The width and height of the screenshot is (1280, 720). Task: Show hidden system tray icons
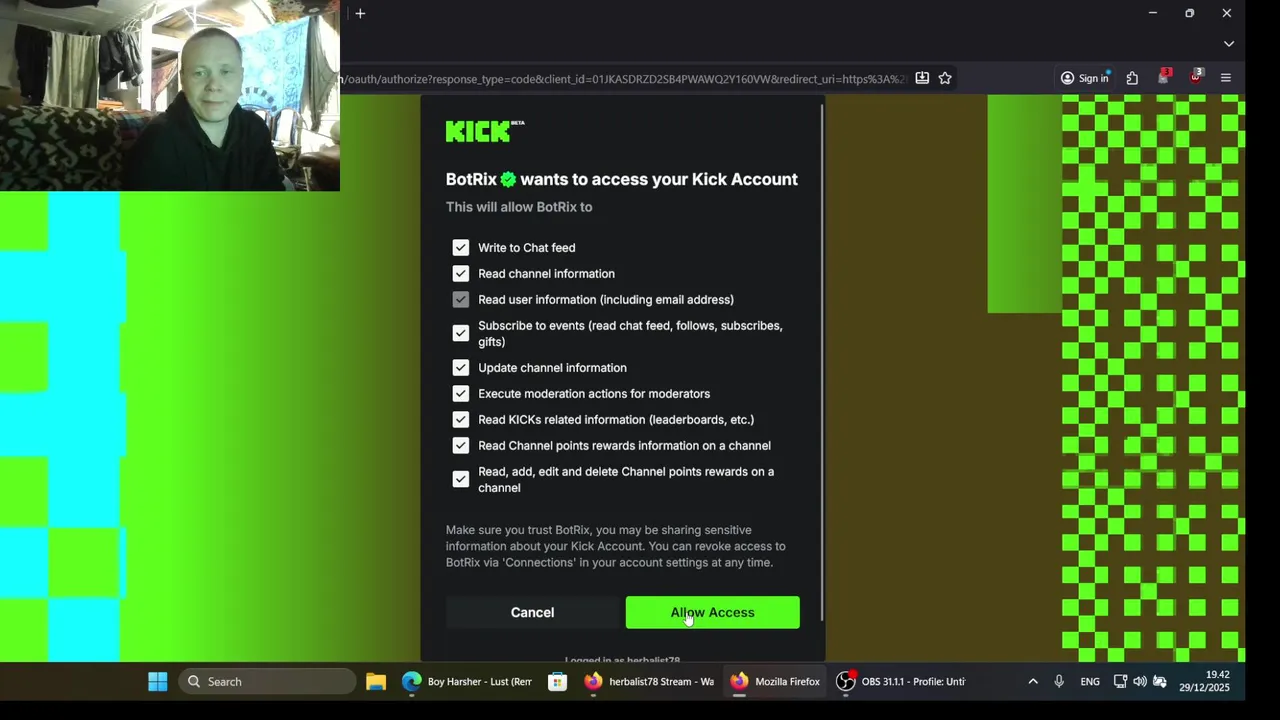coord(1033,681)
